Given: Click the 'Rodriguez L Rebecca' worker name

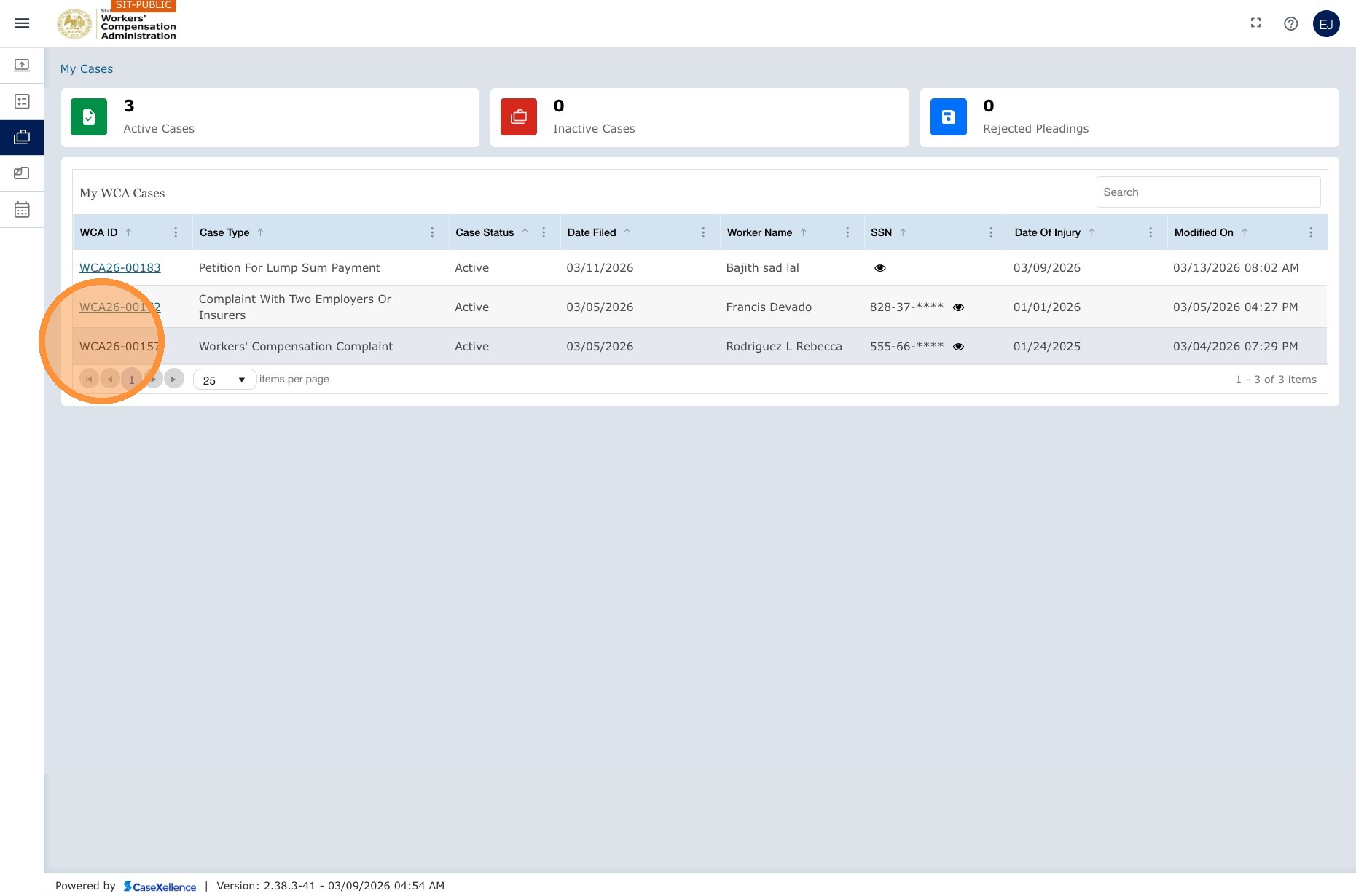Looking at the screenshot, I should point(784,347).
